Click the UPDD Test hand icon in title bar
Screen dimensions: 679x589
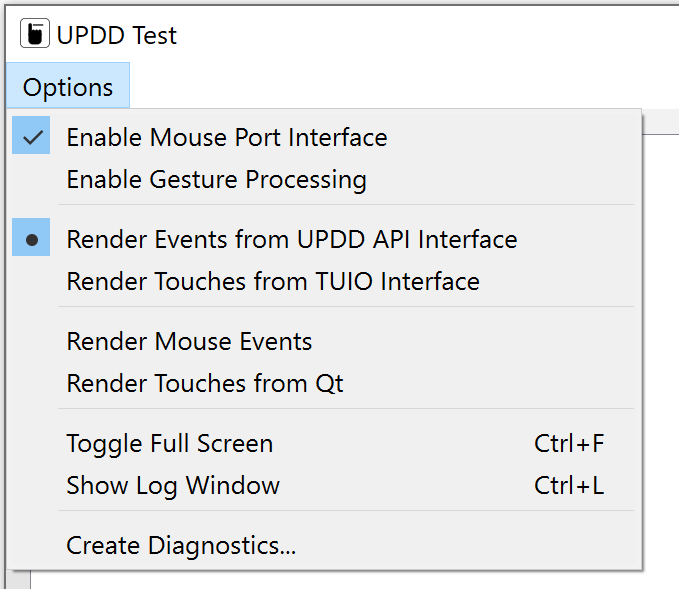click(x=35, y=33)
